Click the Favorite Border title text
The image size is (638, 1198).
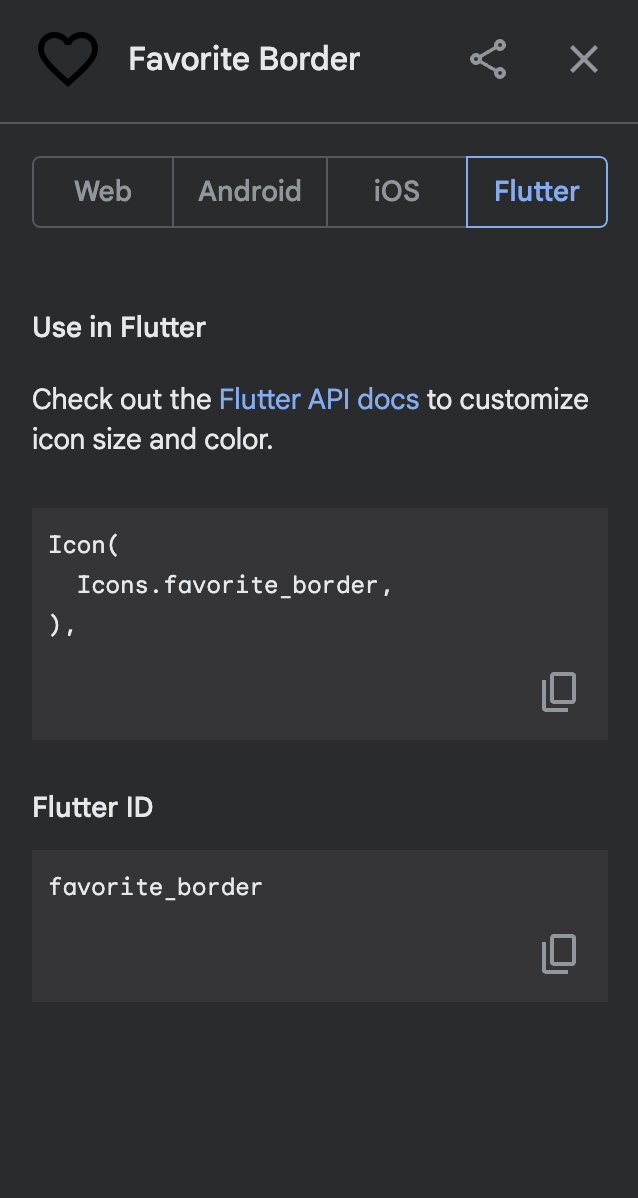pos(244,59)
